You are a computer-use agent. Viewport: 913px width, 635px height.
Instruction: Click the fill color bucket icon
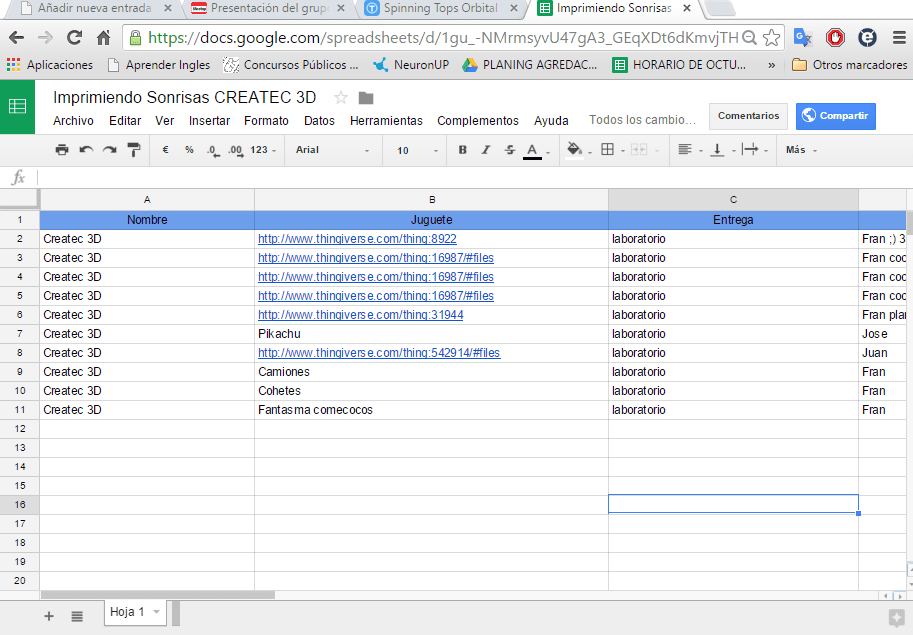coord(576,149)
